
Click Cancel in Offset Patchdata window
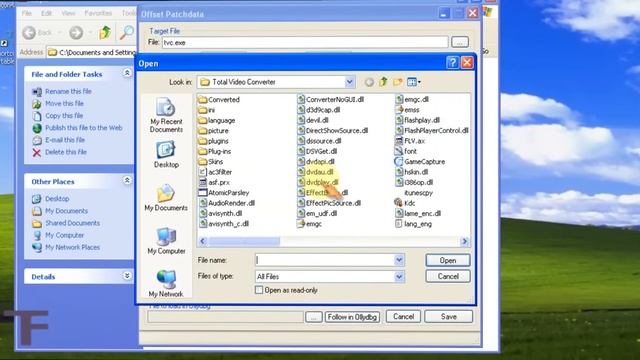point(403,317)
